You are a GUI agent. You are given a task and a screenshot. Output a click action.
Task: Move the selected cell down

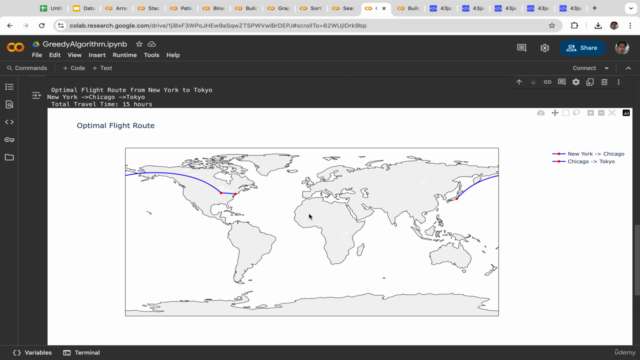(x=533, y=82)
